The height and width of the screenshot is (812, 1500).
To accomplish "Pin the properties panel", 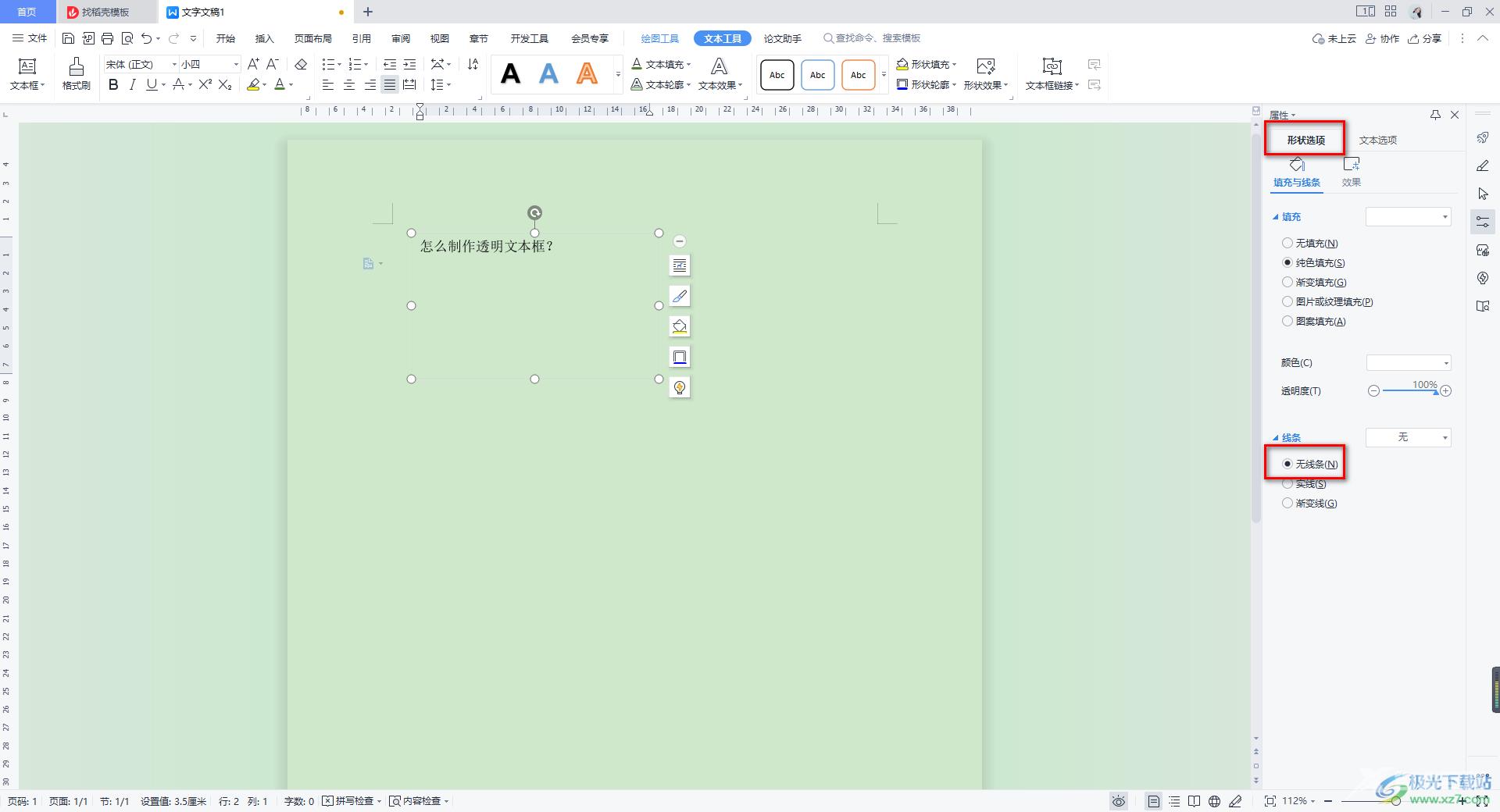I will point(1435,115).
